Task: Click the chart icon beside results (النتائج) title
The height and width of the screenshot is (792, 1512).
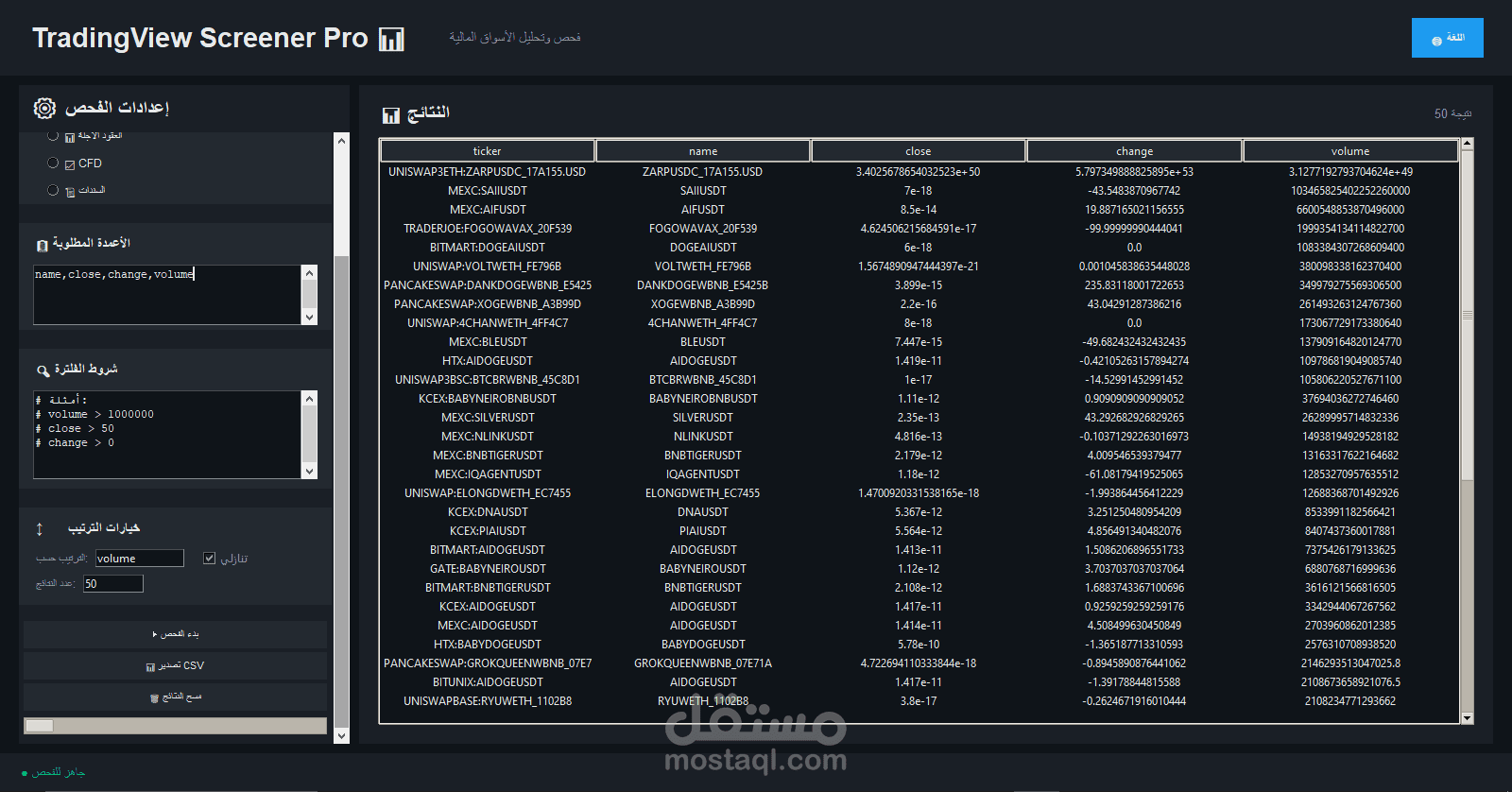Action: 391,115
